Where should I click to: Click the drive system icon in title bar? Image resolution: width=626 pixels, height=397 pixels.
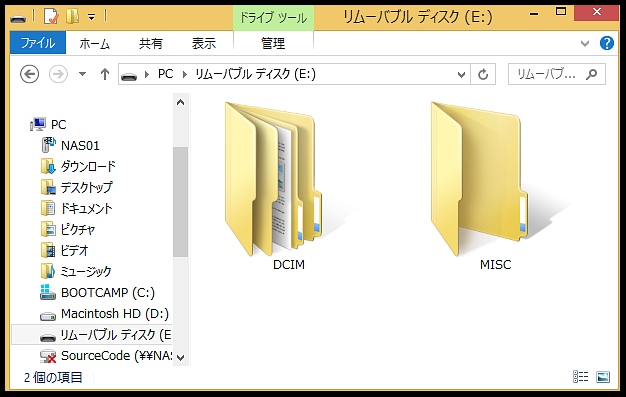pos(18,18)
